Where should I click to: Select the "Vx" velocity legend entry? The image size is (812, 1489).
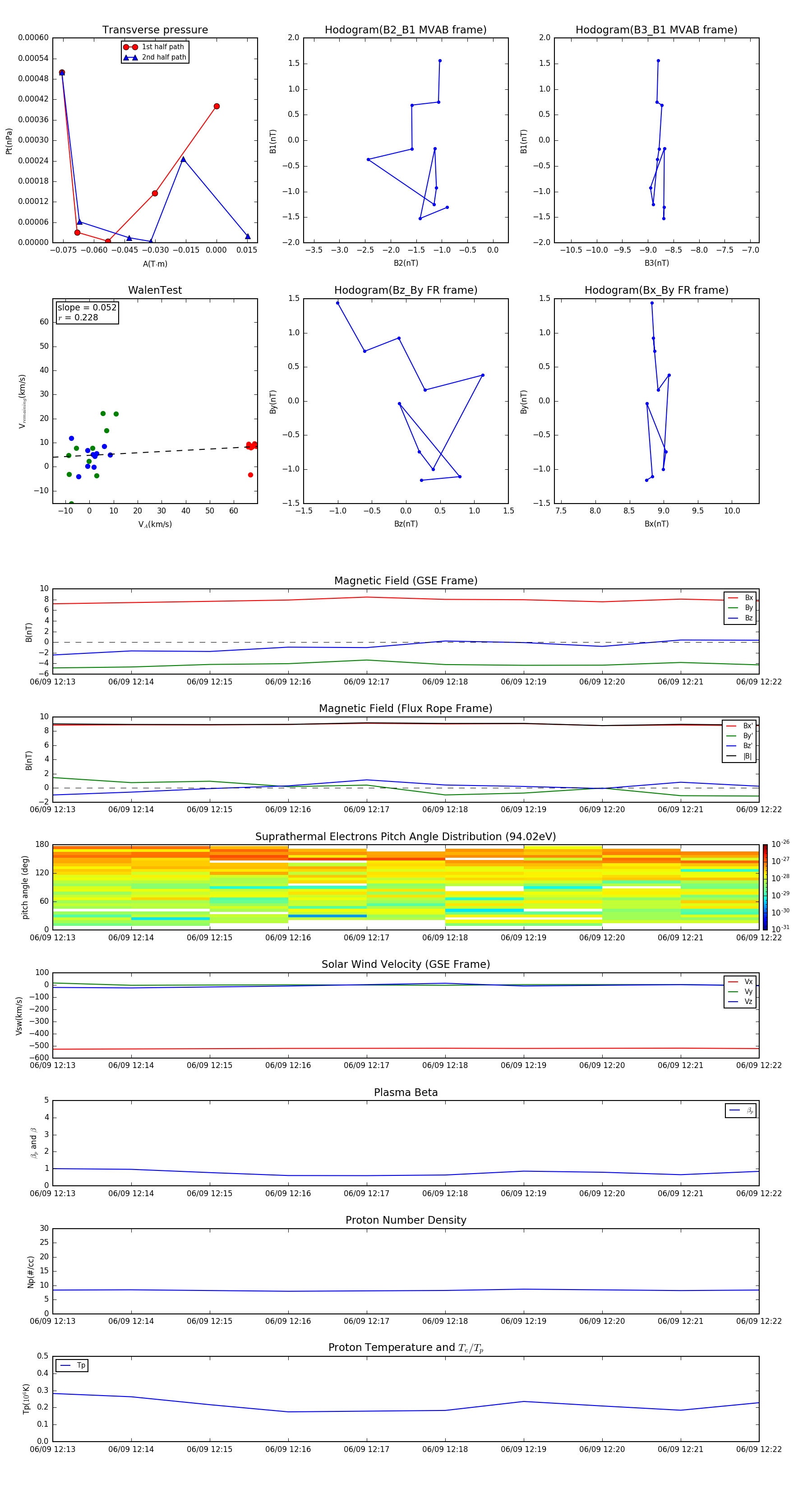click(740, 981)
